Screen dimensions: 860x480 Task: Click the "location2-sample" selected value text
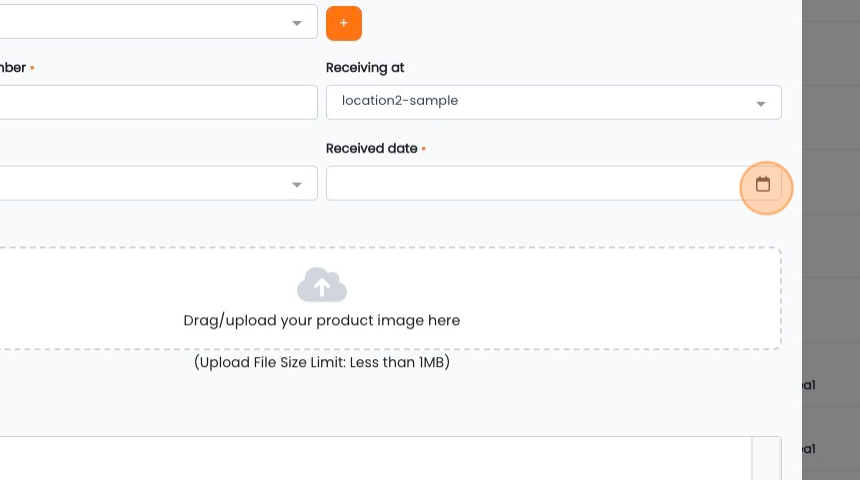[x=400, y=101]
